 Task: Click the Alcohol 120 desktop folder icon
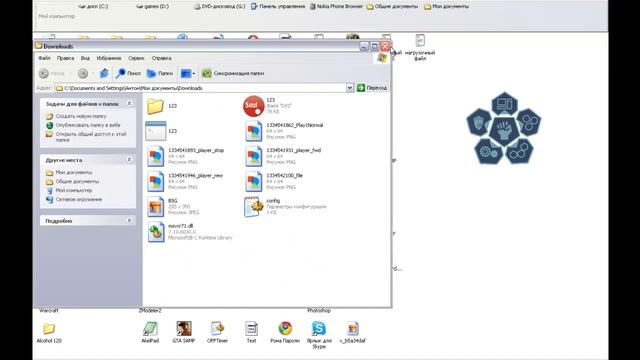click(x=49, y=329)
